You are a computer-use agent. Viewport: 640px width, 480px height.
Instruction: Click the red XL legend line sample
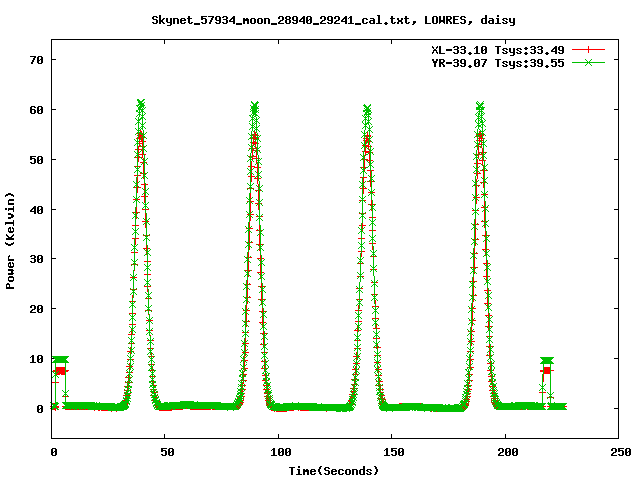tap(588, 50)
